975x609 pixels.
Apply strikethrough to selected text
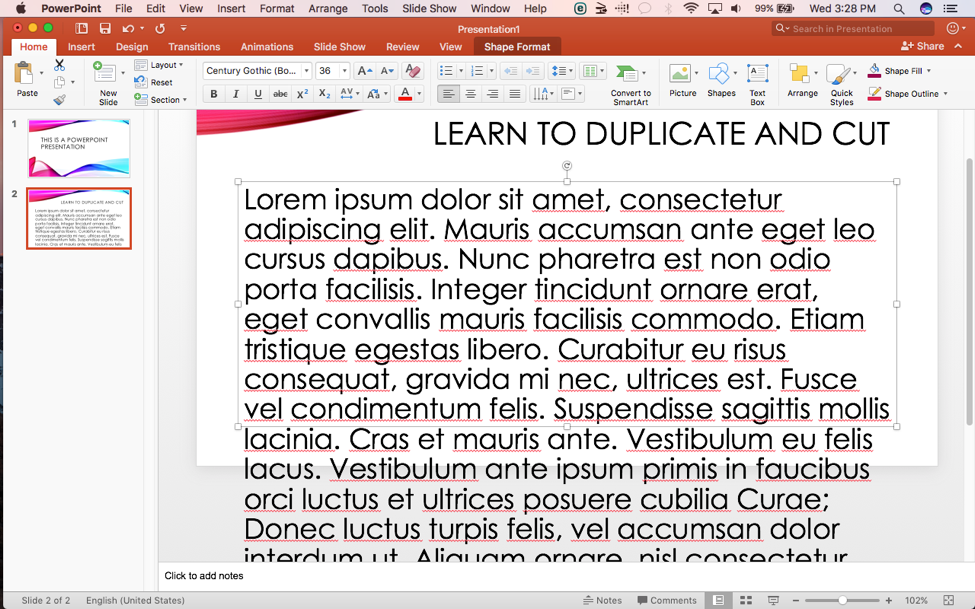coord(278,92)
